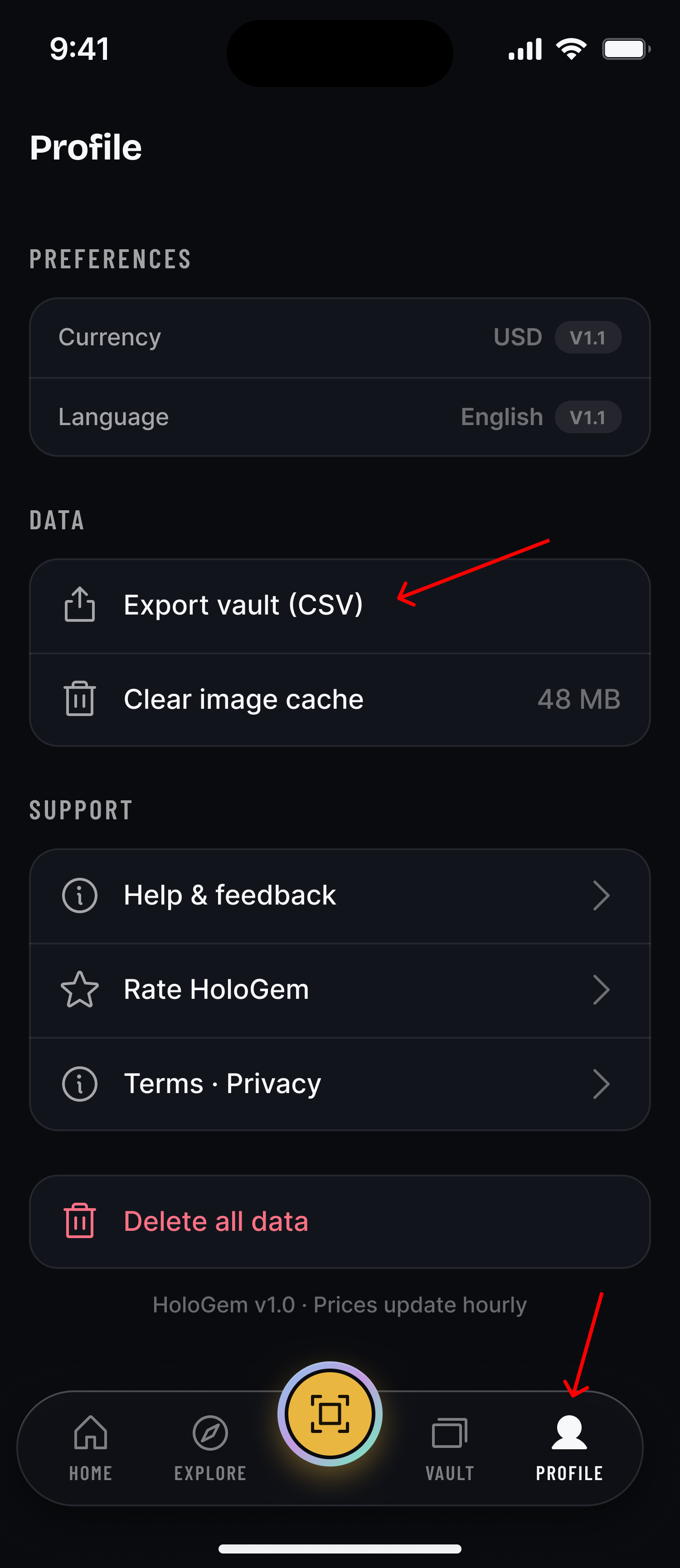Select the Profile tab

pyautogui.click(x=569, y=1448)
